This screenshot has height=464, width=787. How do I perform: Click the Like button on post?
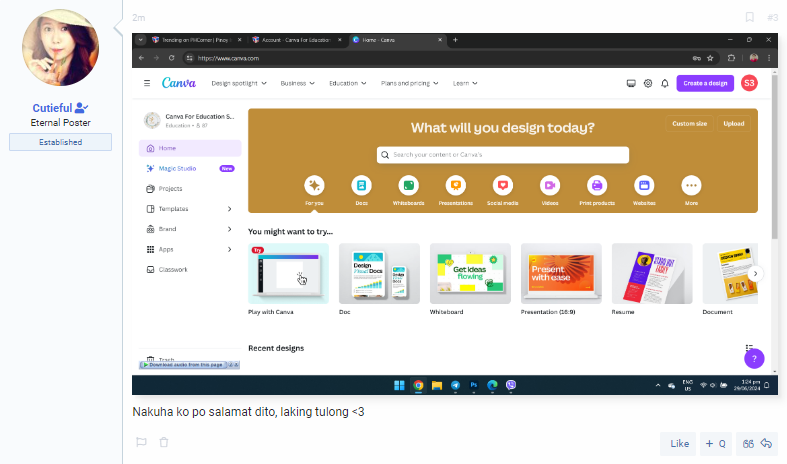pyautogui.click(x=679, y=443)
